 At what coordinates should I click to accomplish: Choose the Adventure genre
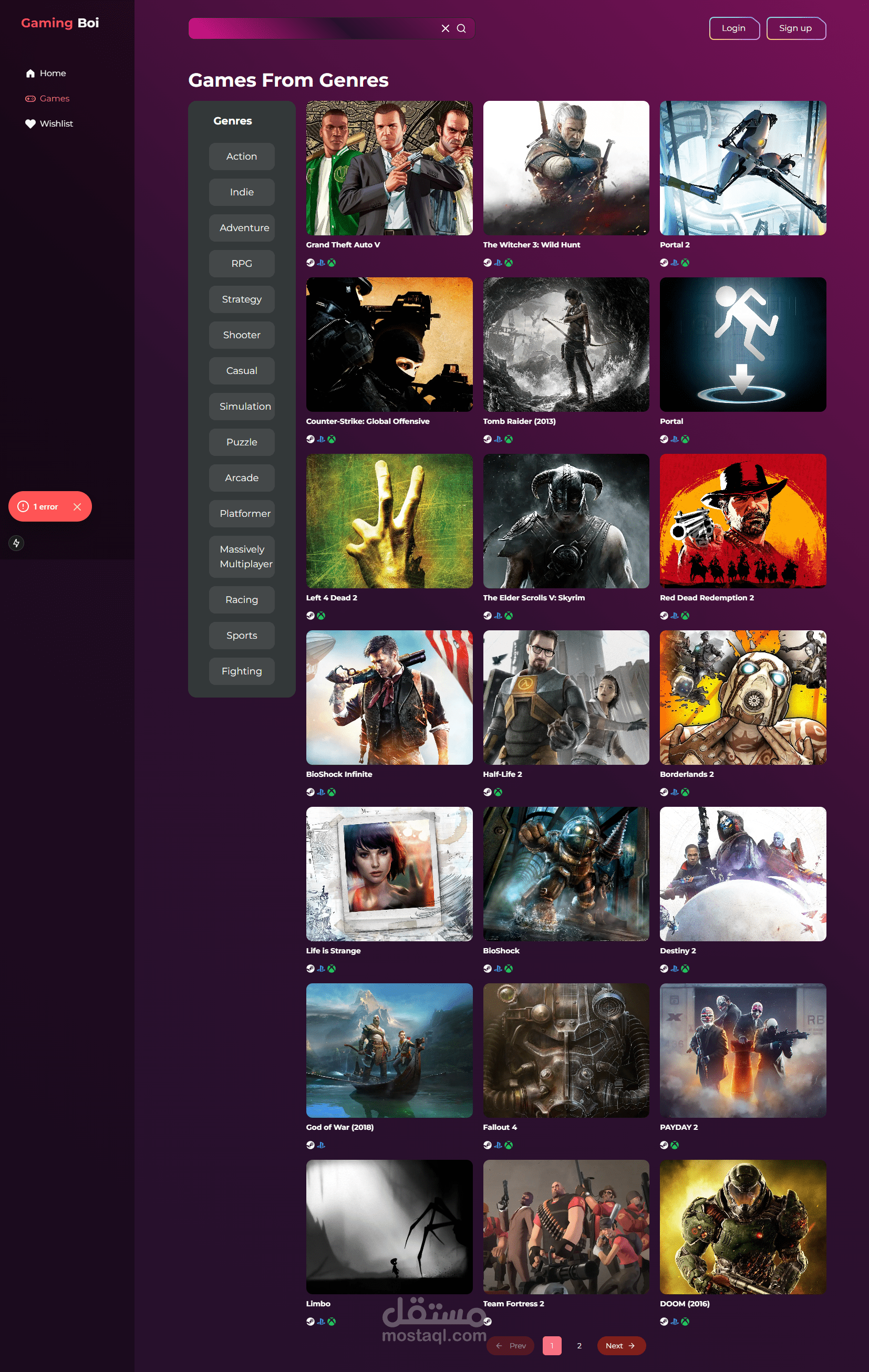click(x=242, y=228)
